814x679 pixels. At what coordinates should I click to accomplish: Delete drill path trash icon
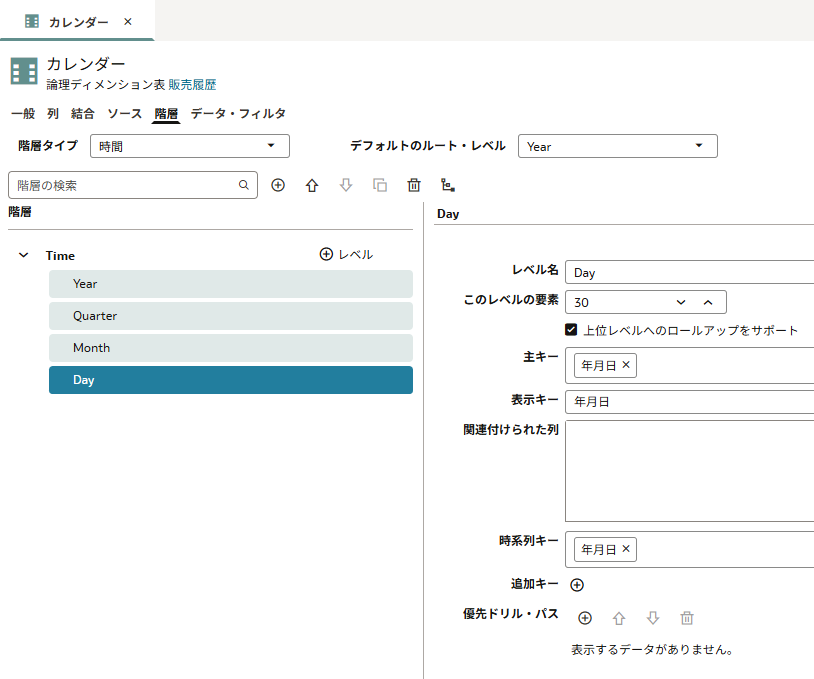coord(687,618)
